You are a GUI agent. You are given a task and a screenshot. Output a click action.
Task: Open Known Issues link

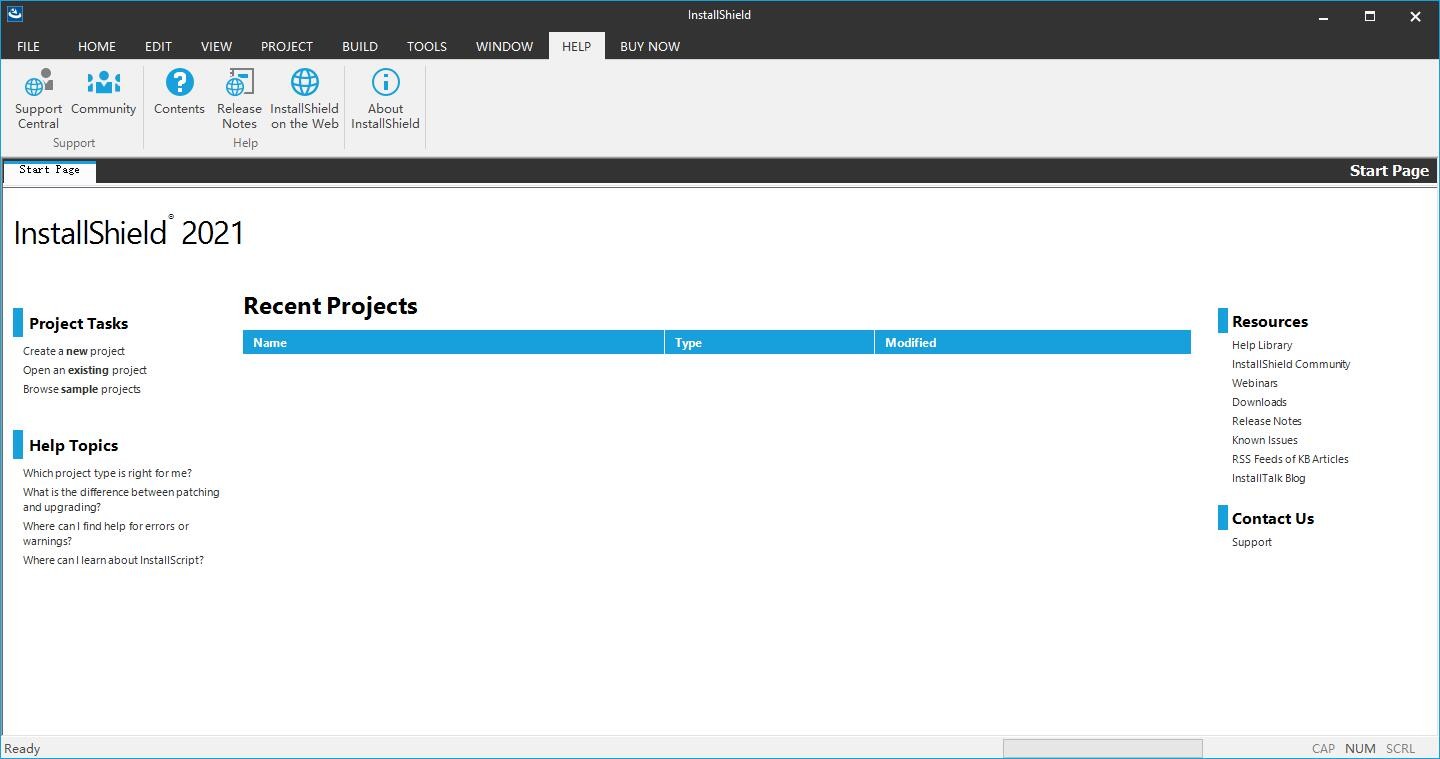coord(1265,440)
